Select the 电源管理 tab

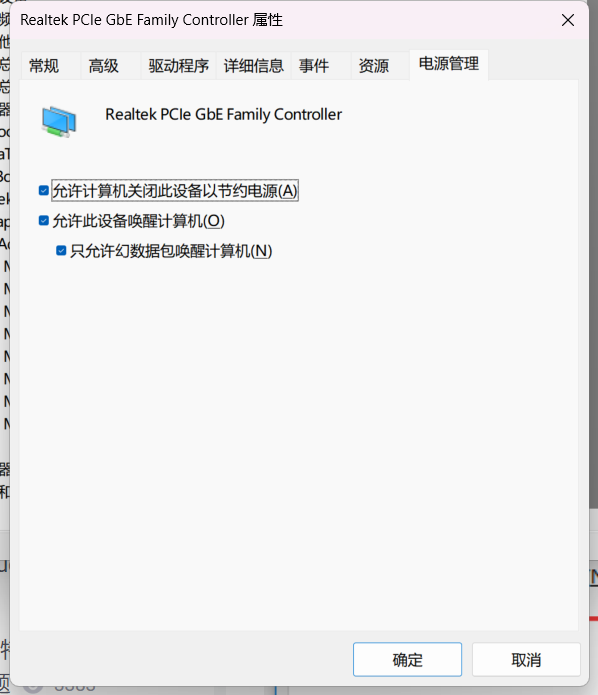449,64
